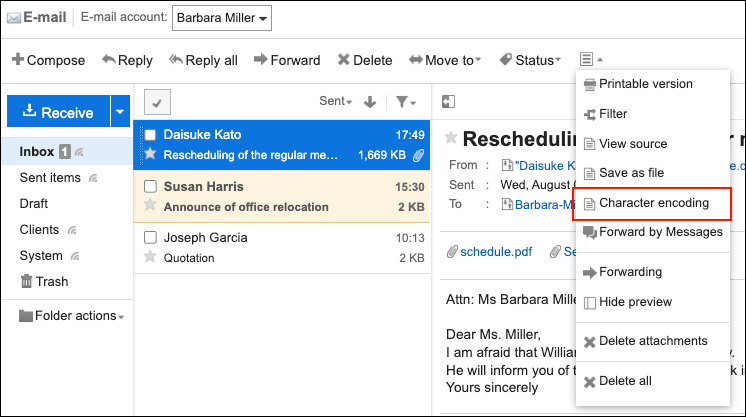Image resolution: width=746 pixels, height=417 pixels.
Task: Click the feed icon next to Inbox
Action: [79, 152]
